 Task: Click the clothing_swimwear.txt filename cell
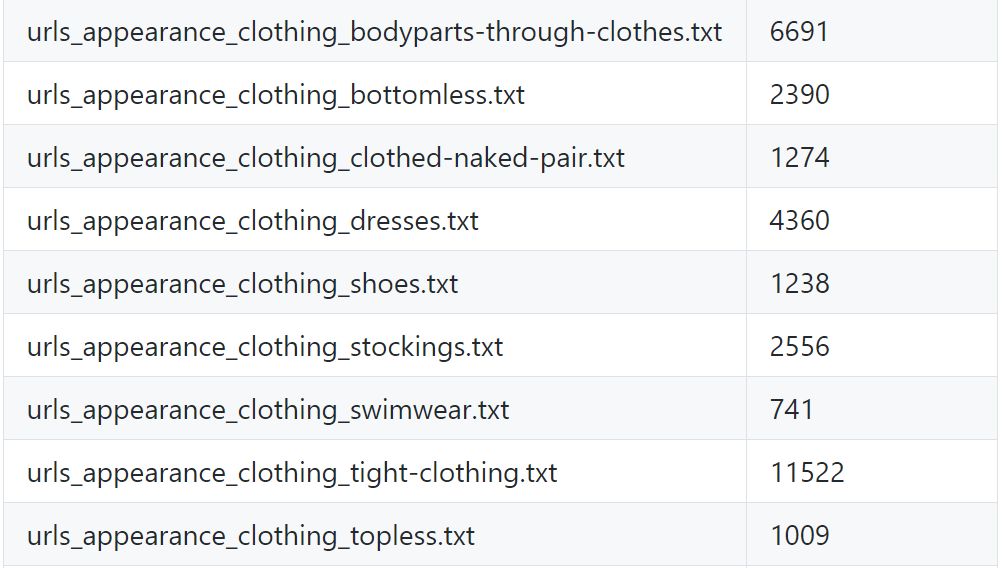click(x=268, y=409)
